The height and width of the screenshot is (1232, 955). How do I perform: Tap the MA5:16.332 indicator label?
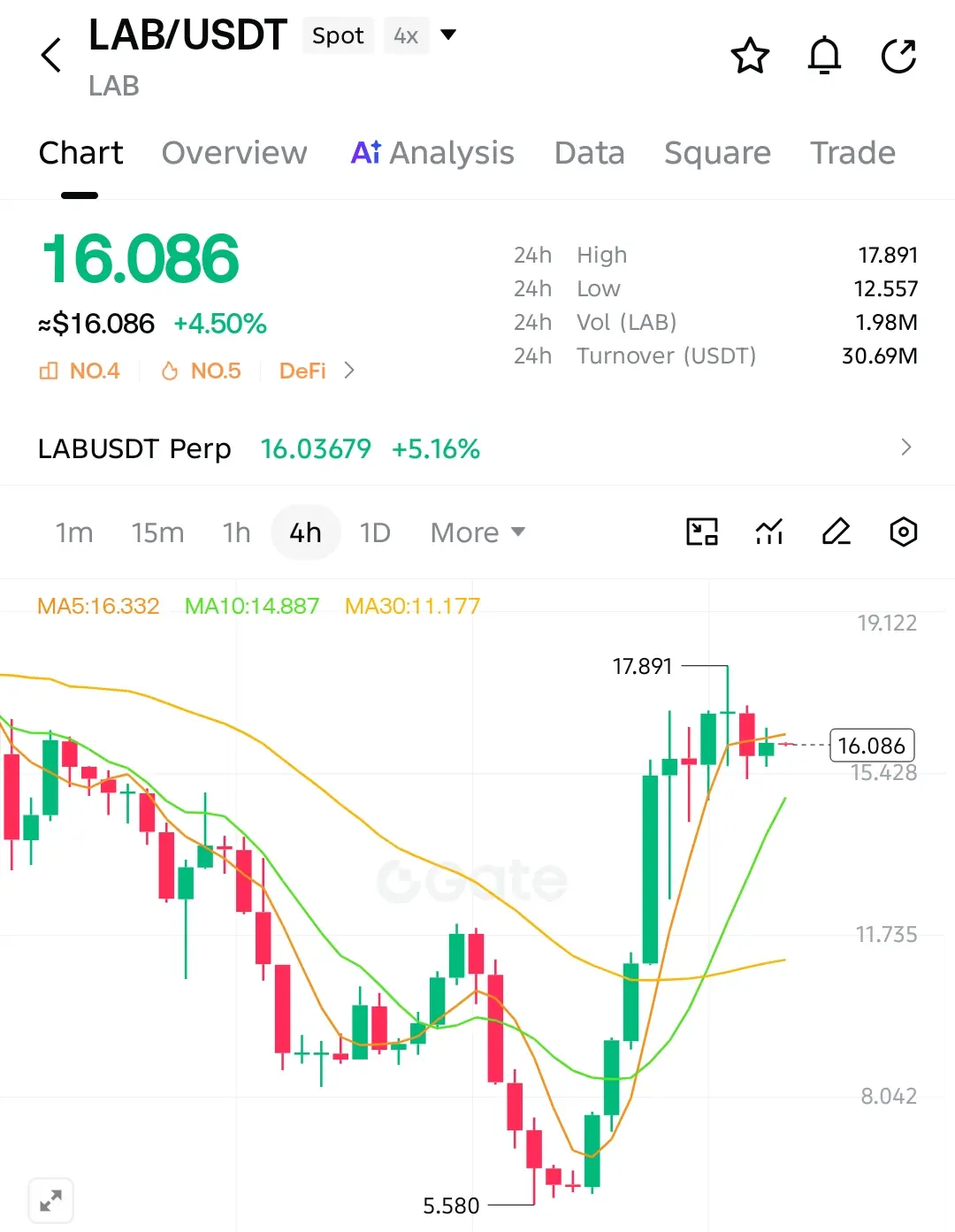tap(98, 606)
